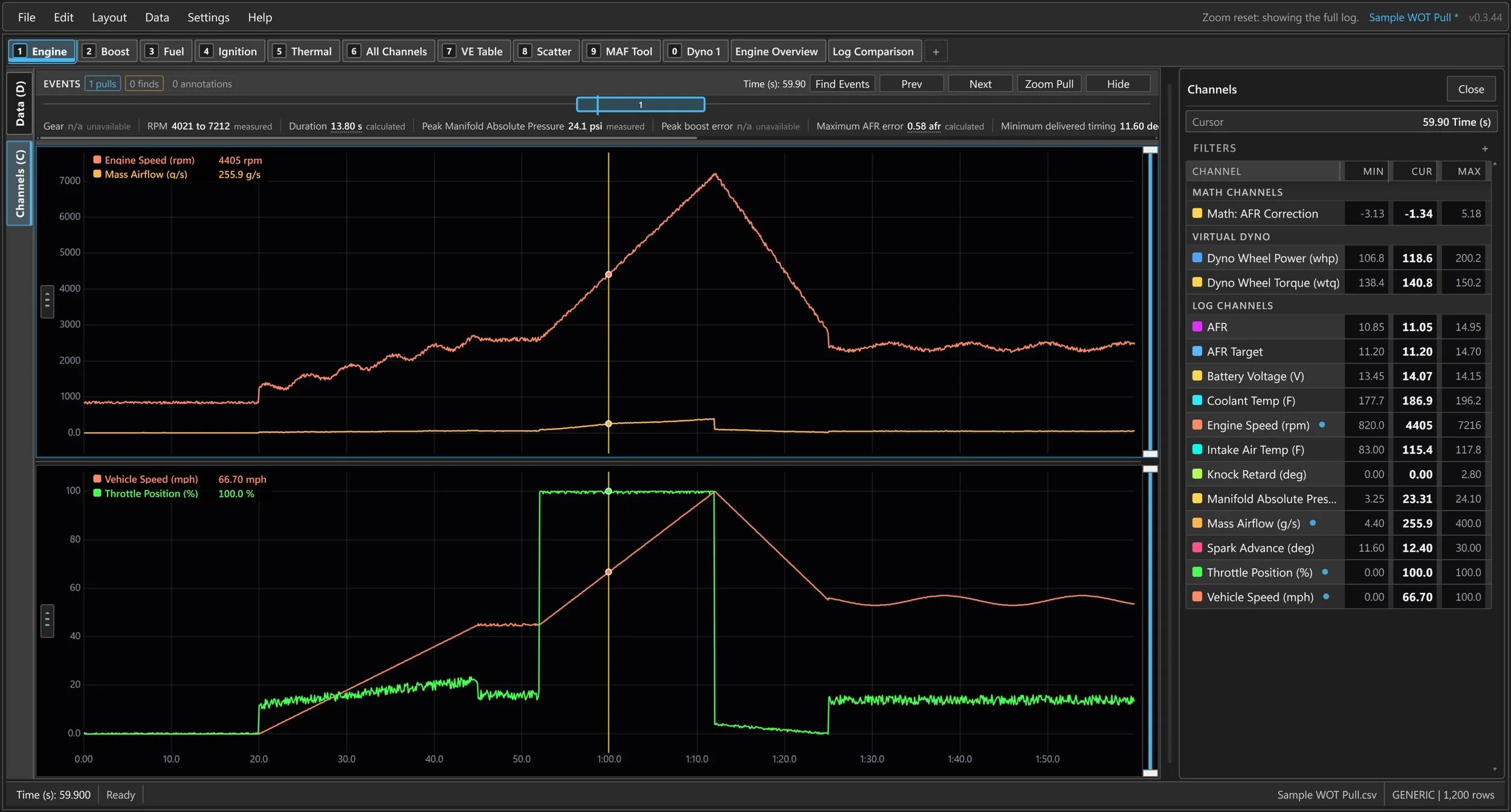Open the Edit menu
This screenshot has width=1511, height=812.
click(63, 17)
